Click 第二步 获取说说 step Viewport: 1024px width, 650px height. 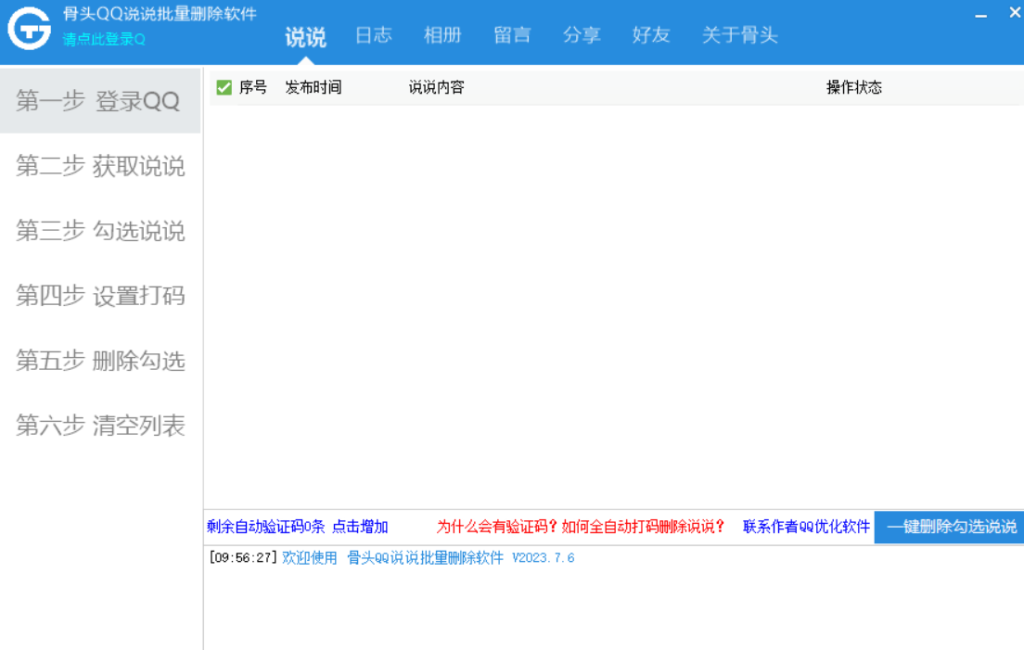pyautogui.click(x=100, y=166)
